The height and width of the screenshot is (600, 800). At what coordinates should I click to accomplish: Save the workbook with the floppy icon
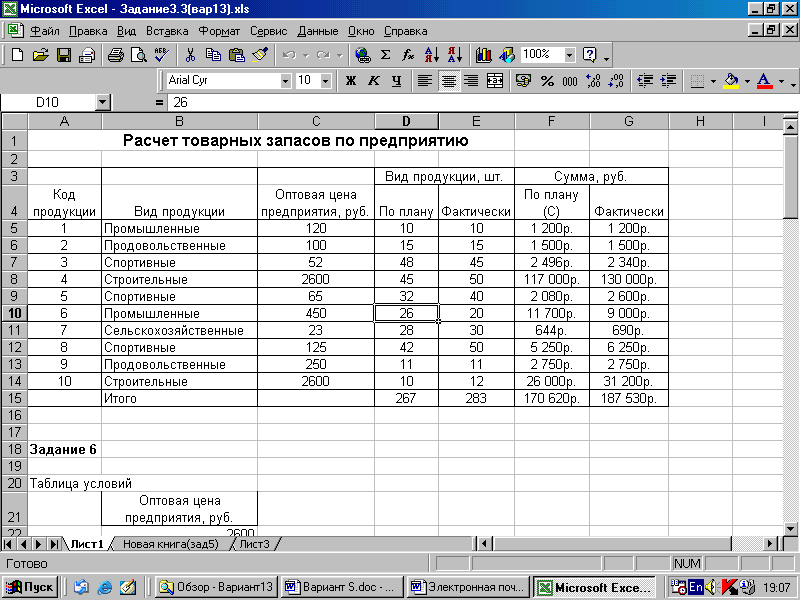[x=64, y=55]
